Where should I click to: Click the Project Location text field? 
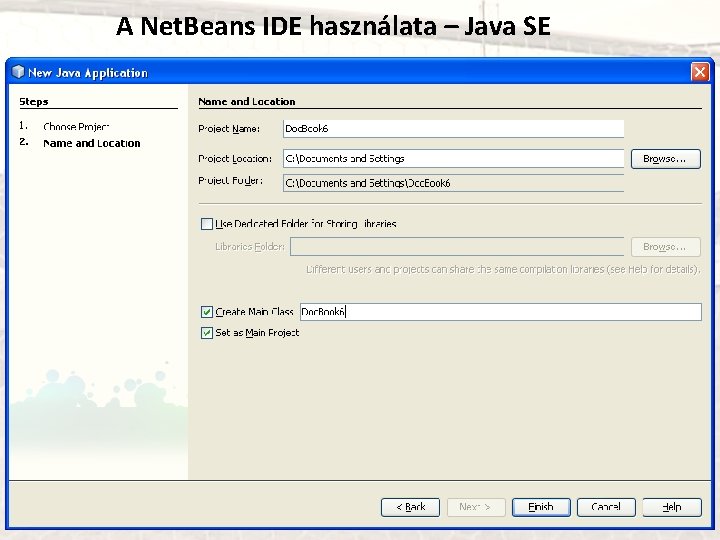click(x=453, y=158)
